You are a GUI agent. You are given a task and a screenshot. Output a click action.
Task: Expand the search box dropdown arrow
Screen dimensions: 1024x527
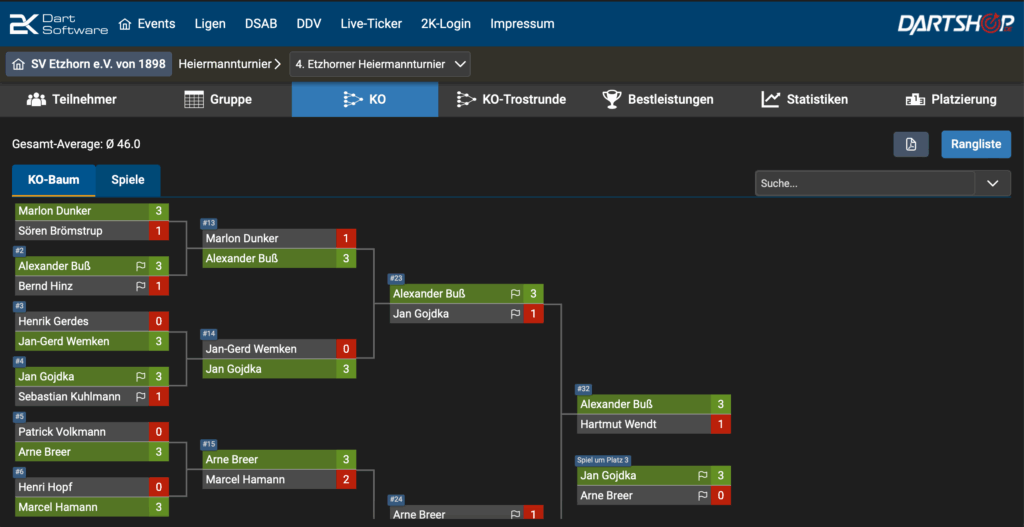(x=992, y=183)
